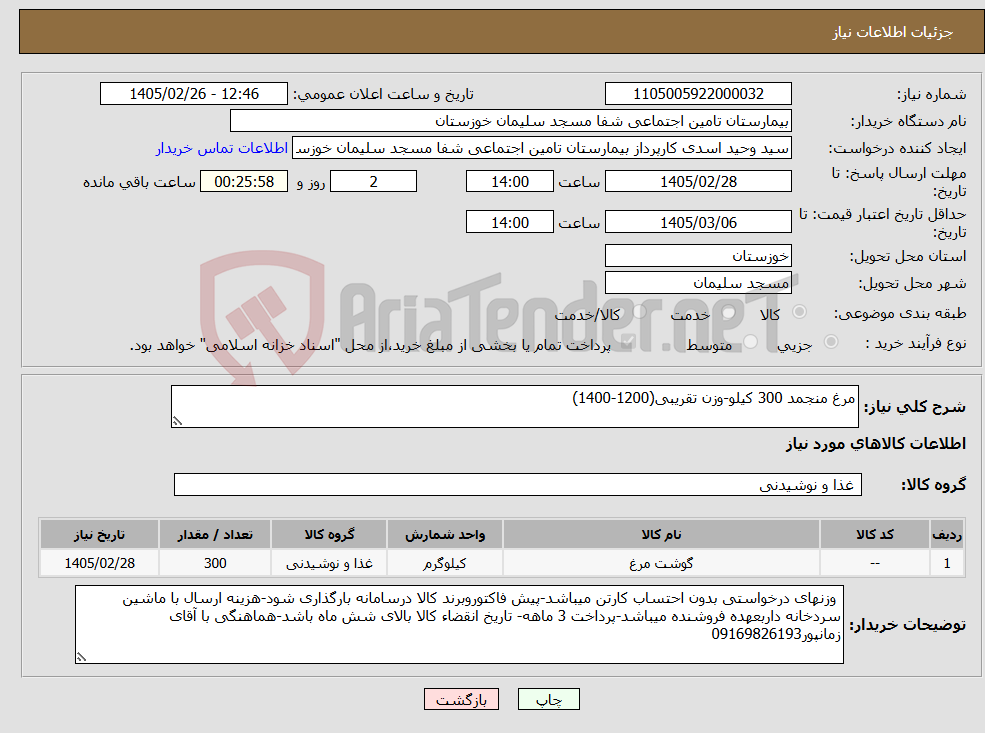This screenshot has height=733, width=985.
Task: Click the response deadline date 1405/02/28 field
Action: point(698,182)
